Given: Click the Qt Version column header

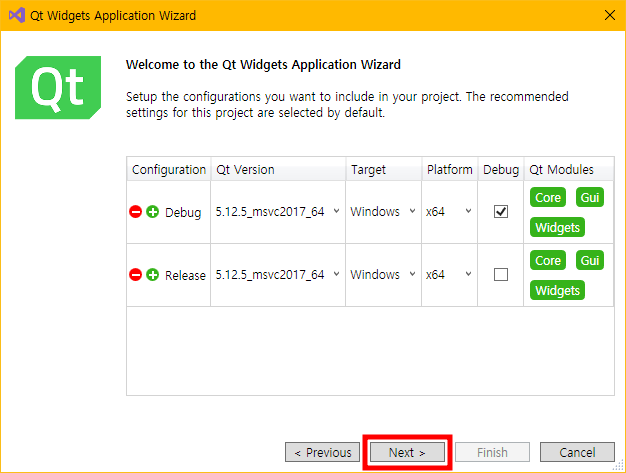Looking at the screenshot, I should [x=278, y=169].
